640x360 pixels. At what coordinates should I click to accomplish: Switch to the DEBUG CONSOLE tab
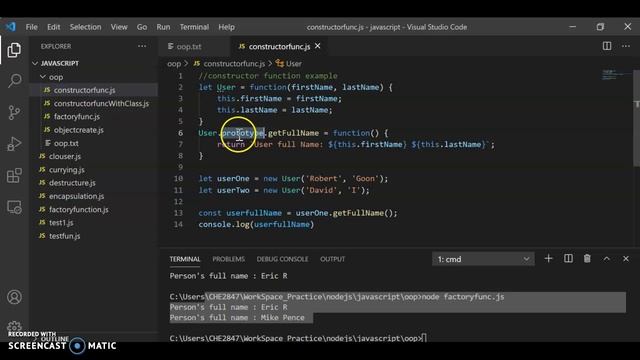[282, 259]
